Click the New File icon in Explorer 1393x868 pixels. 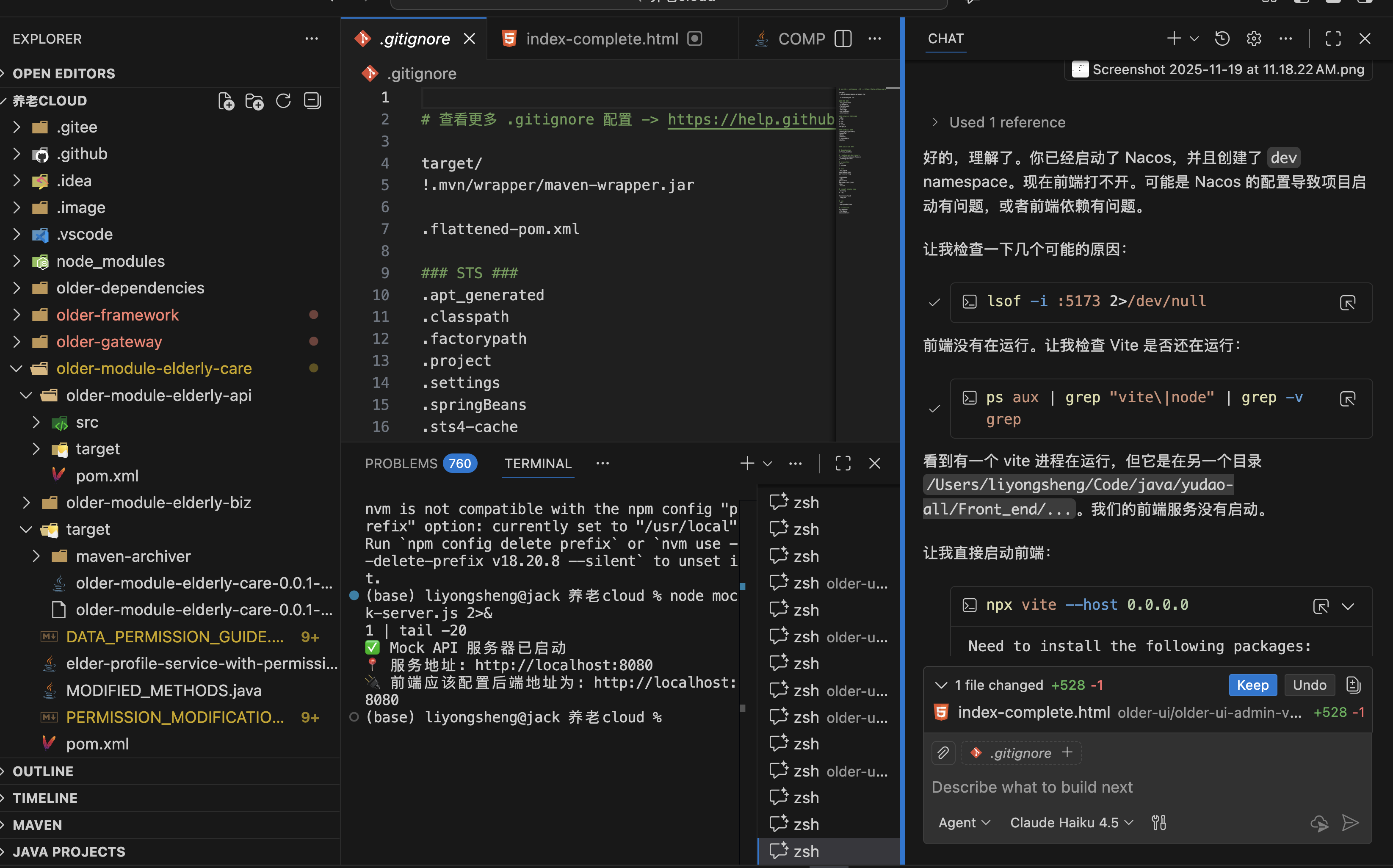tap(226, 101)
